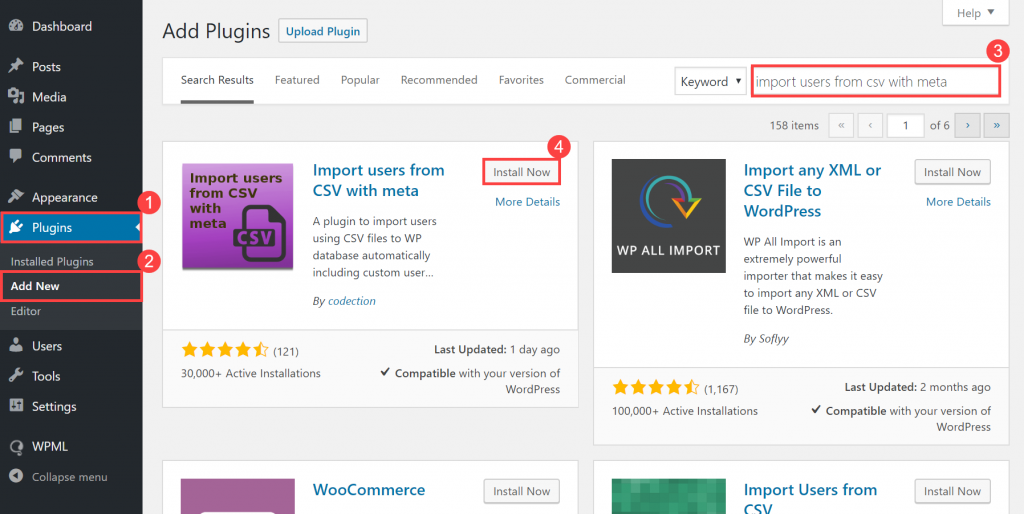
Task: Click the Media icon in sidebar
Action: (x=16, y=97)
